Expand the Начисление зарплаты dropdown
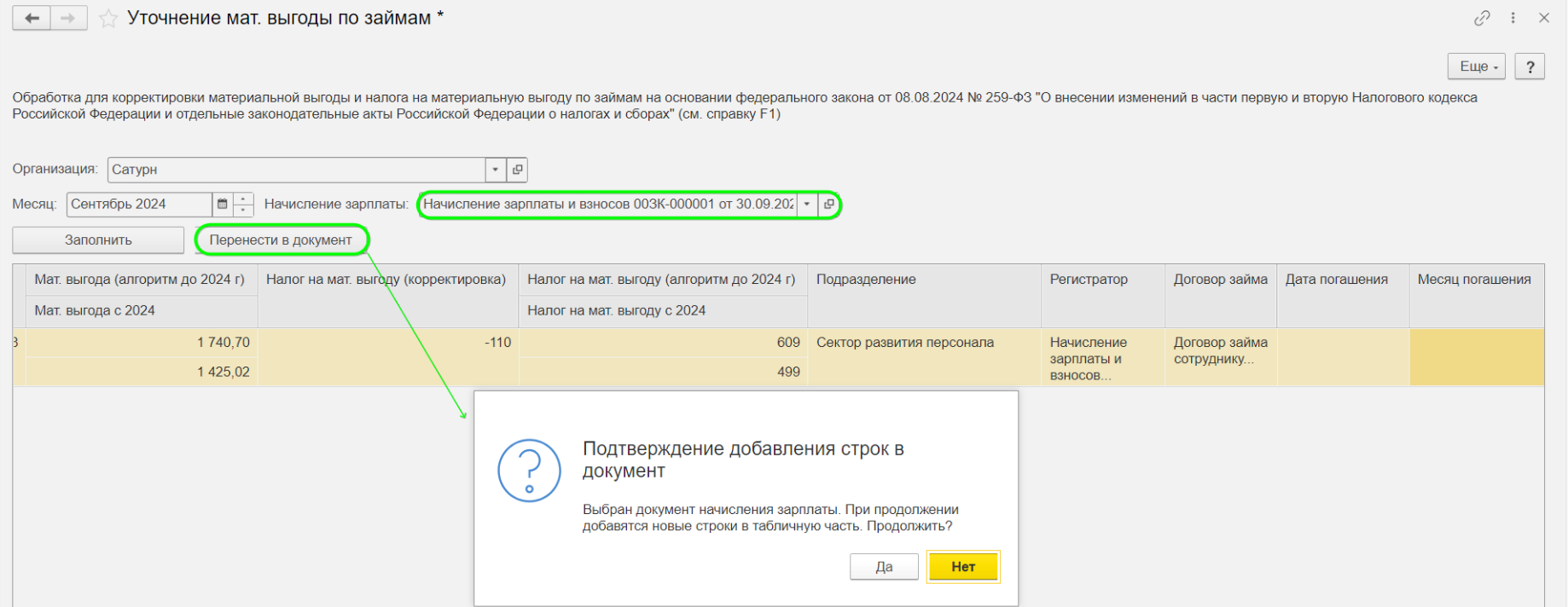 point(807,205)
